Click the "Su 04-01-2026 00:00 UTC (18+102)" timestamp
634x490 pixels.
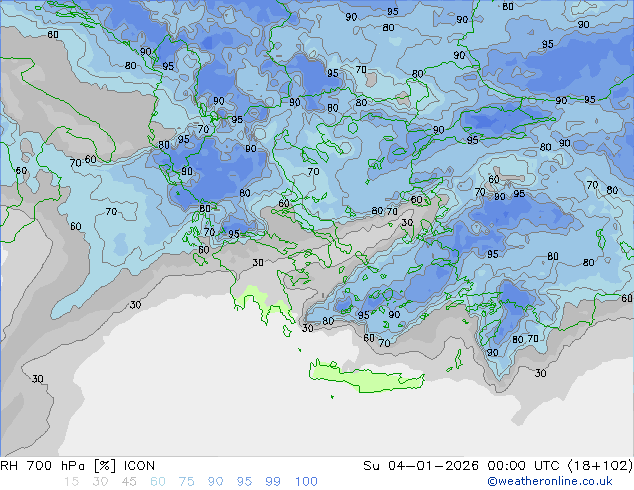498,466
